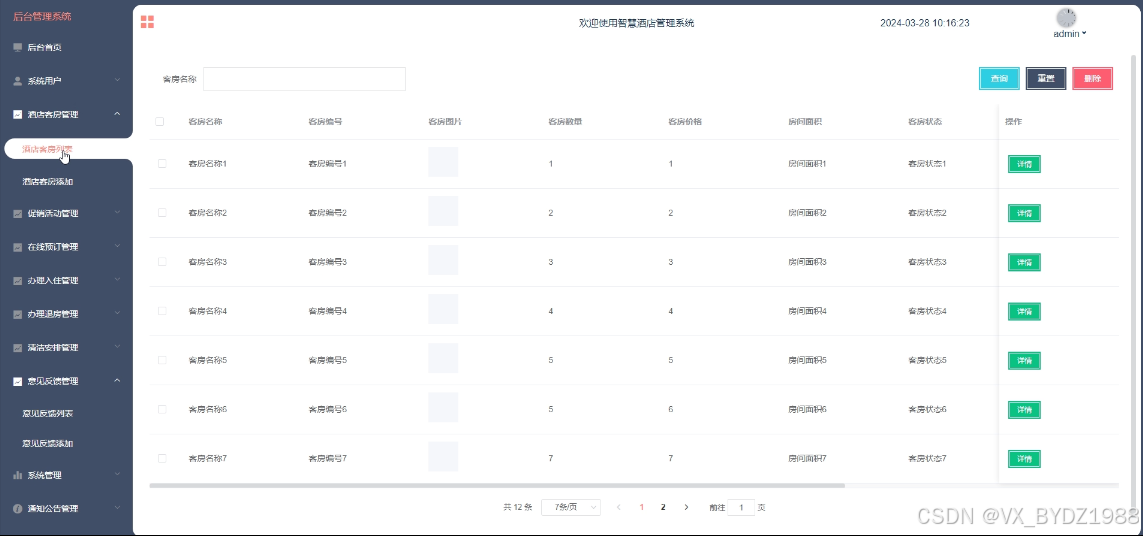This screenshot has height=536, width=1143.
Task: Open 详情 for 客房名称6 row
Action: pos(1024,410)
